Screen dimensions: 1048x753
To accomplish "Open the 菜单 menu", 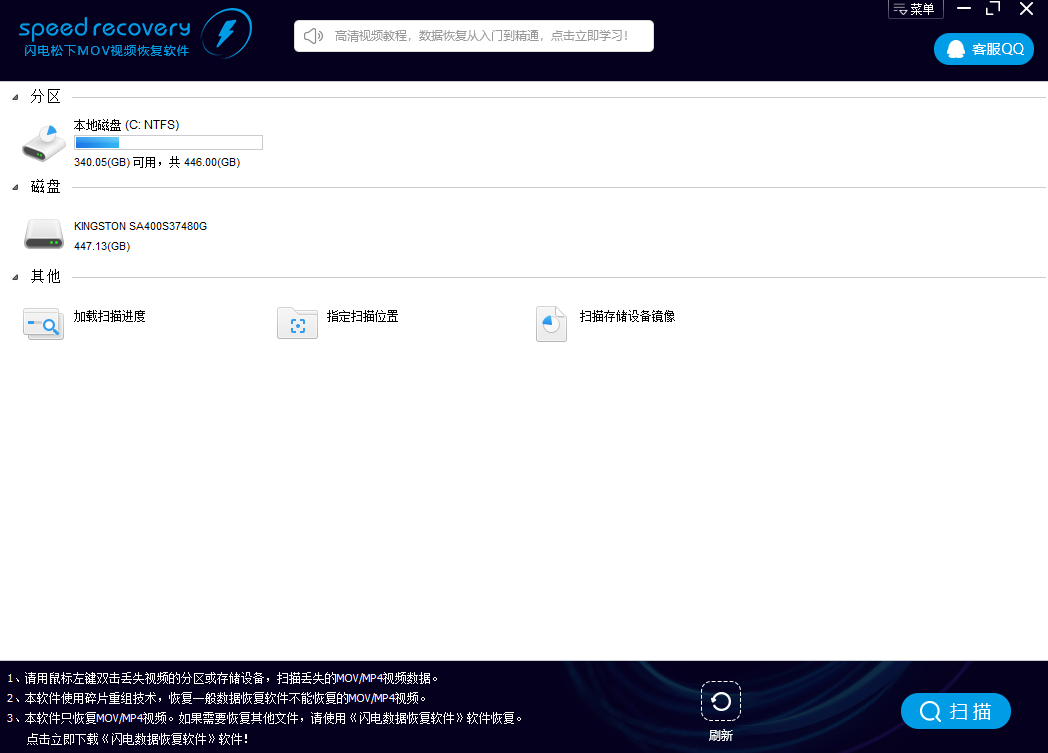I will click(x=915, y=9).
